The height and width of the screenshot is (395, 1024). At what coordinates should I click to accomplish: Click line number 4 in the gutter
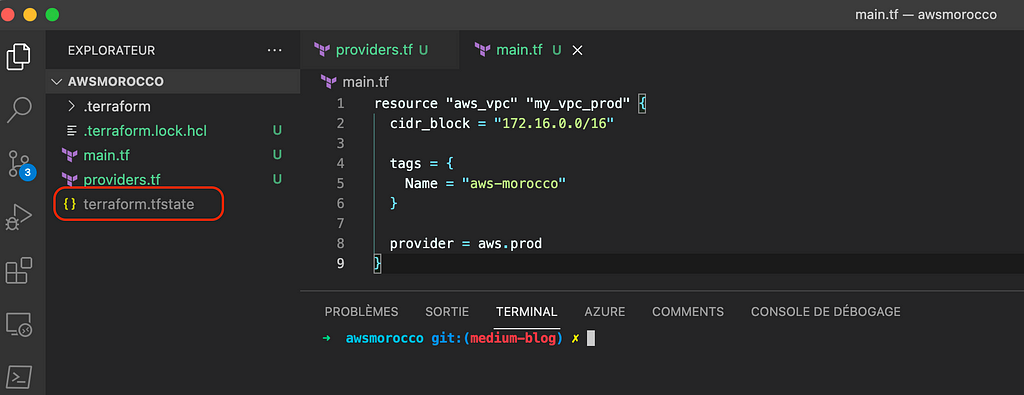340,163
